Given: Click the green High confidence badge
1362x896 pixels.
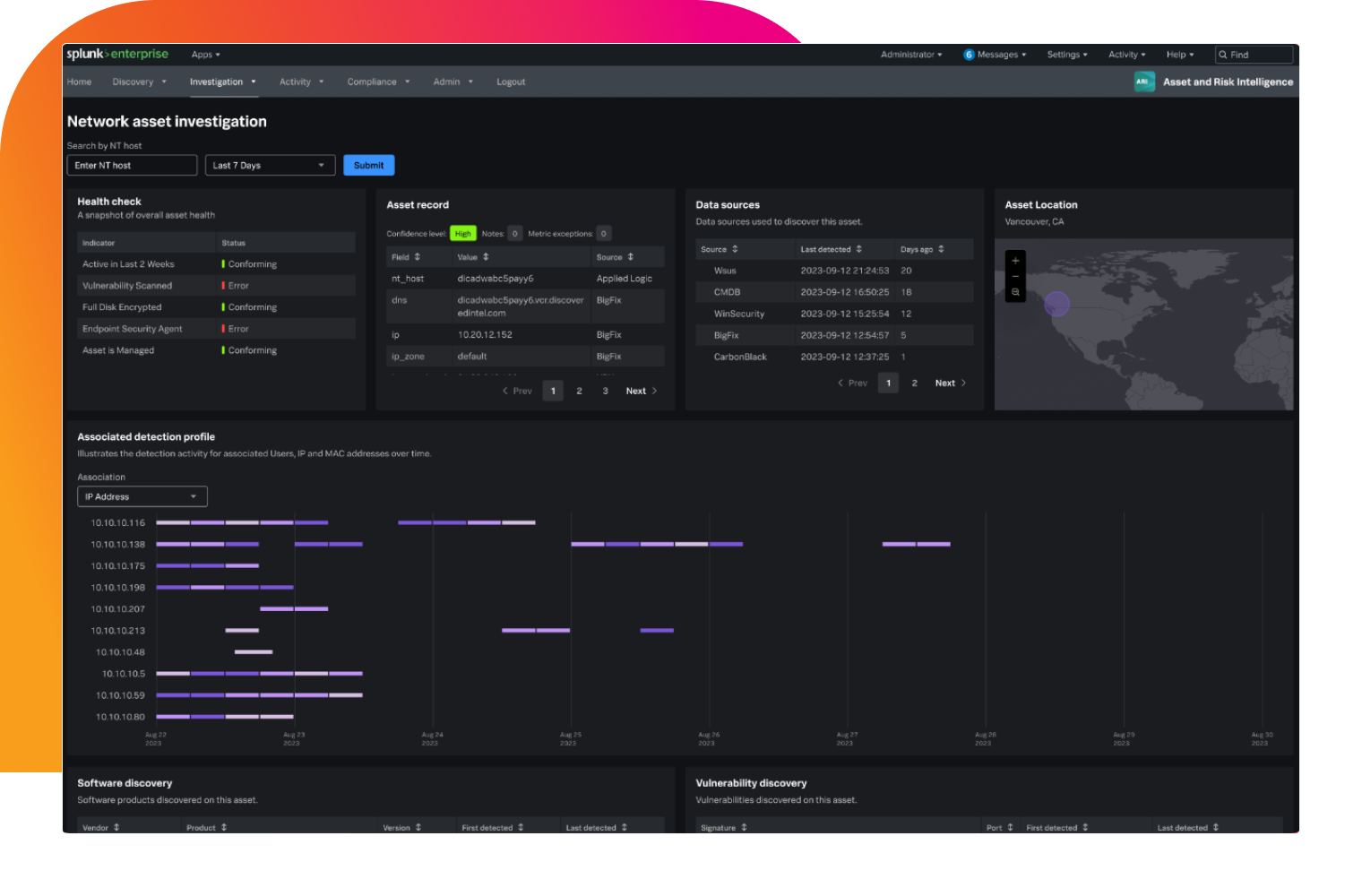Looking at the screenshot, I should pos(462,233).
